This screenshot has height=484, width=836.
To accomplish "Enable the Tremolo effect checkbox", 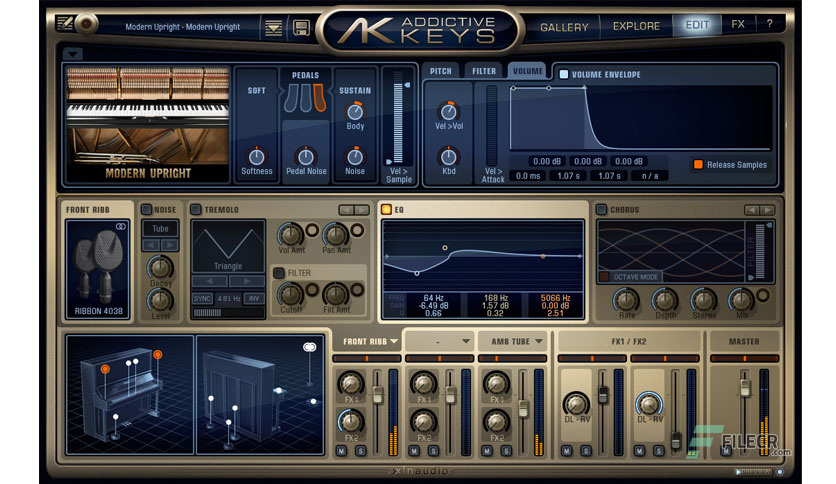I will (x=196, y=209).
